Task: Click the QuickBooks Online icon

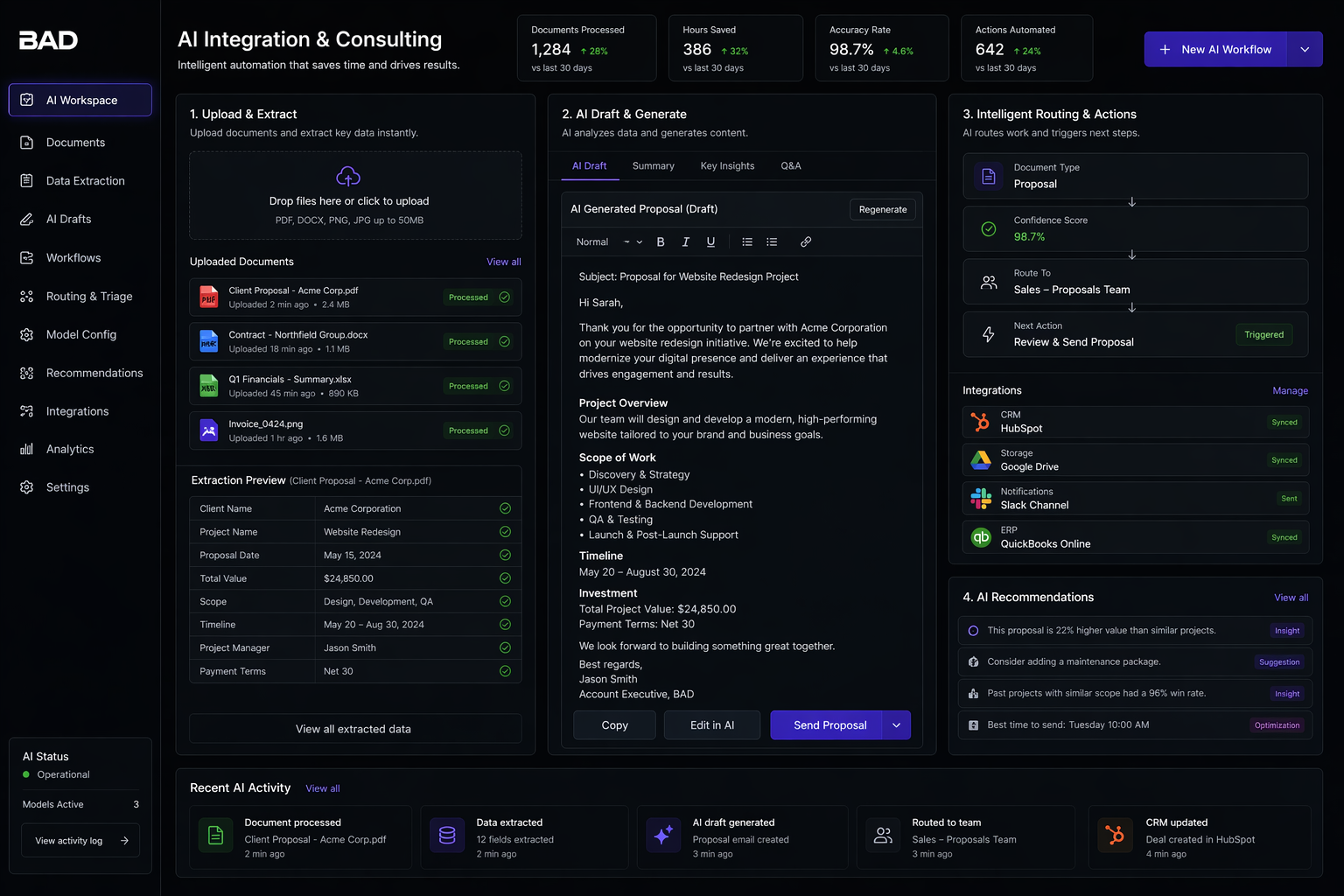Action: point(981,537)
